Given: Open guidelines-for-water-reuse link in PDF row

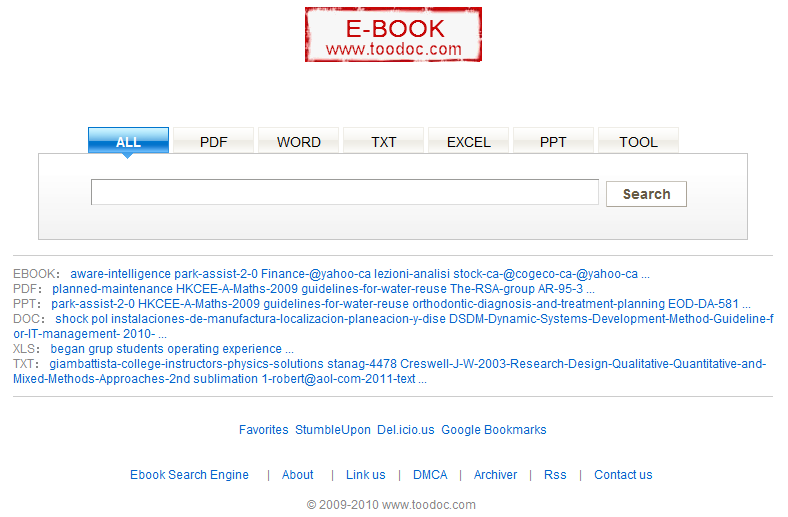Looking at the screenshot, I should point(374,289).
